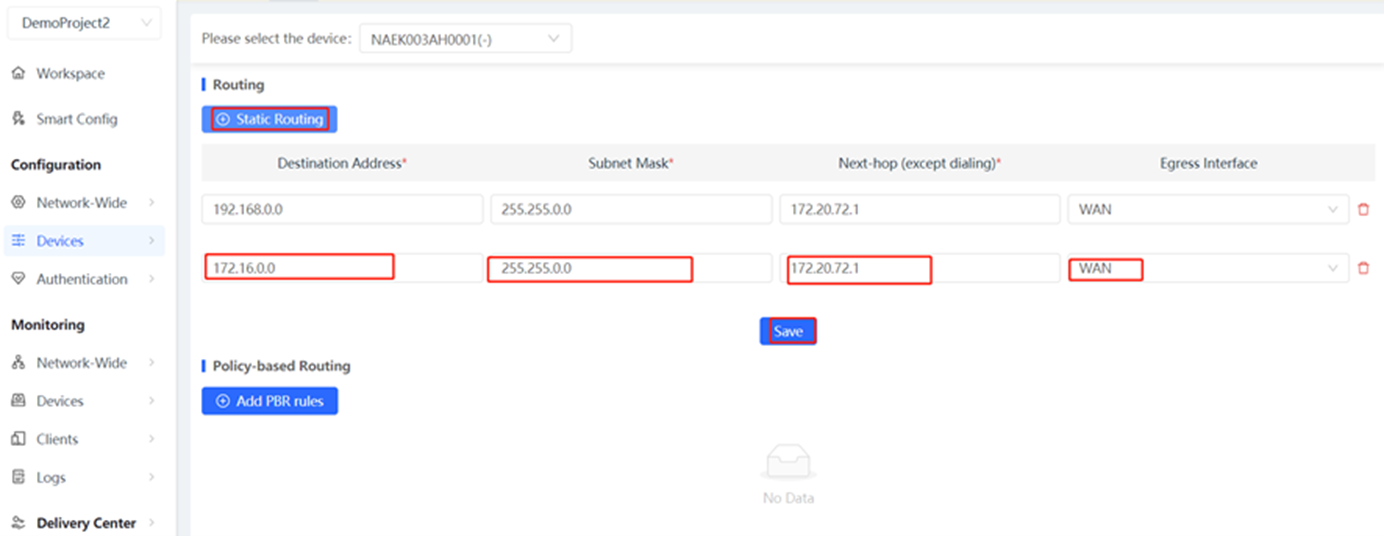The image size is (1384, 536).
Task: Click the Logs icon in sidebar
Action: 18,477
